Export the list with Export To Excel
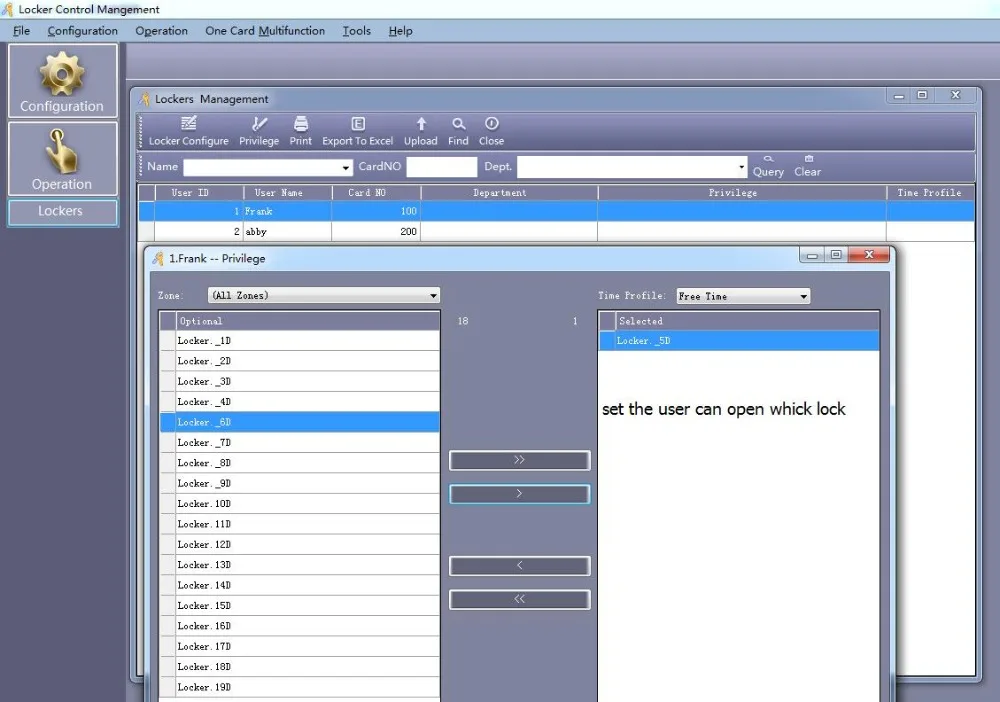Screen dimensions: 1000x702 [x=357, y=131]
